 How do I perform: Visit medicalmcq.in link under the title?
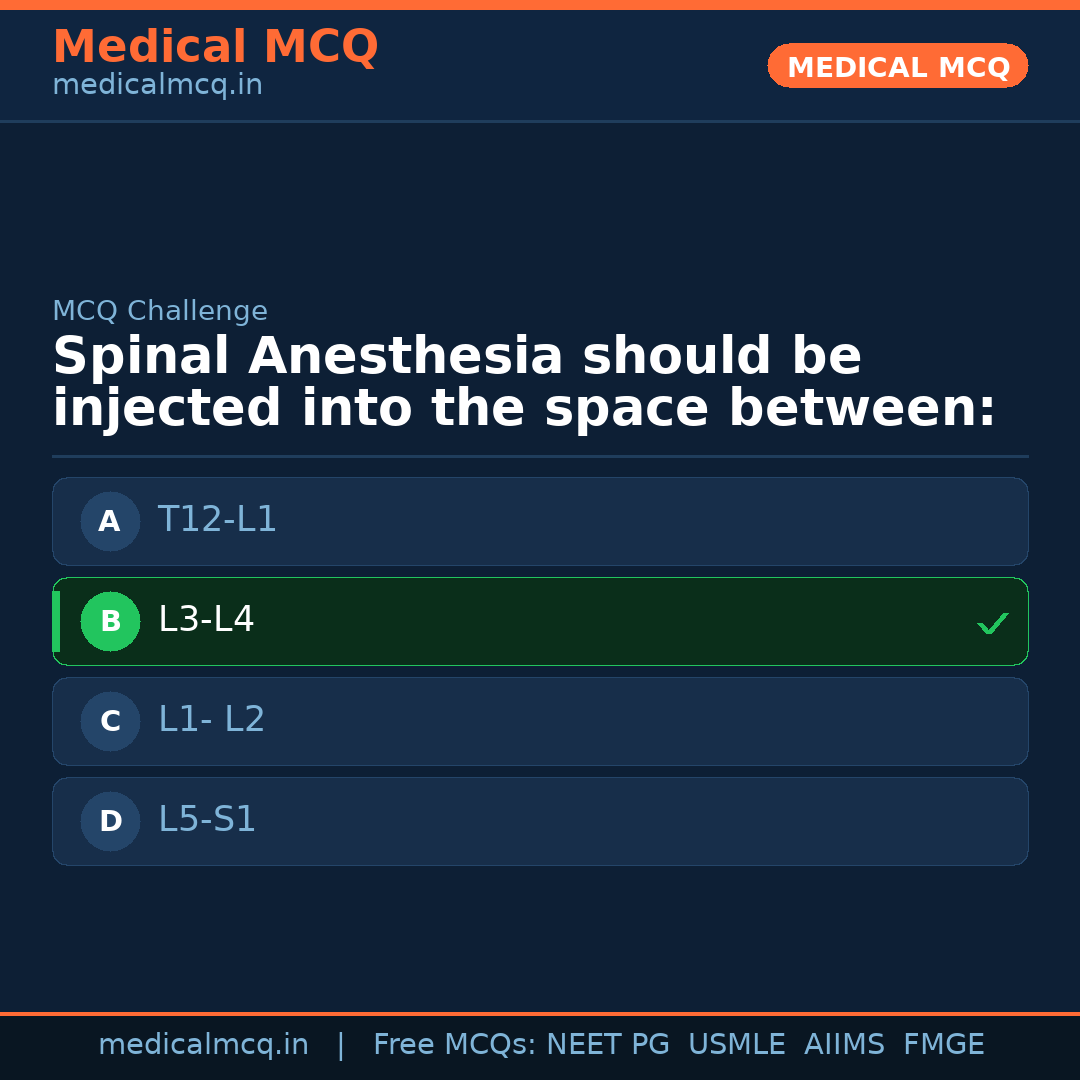coord(157,86)
